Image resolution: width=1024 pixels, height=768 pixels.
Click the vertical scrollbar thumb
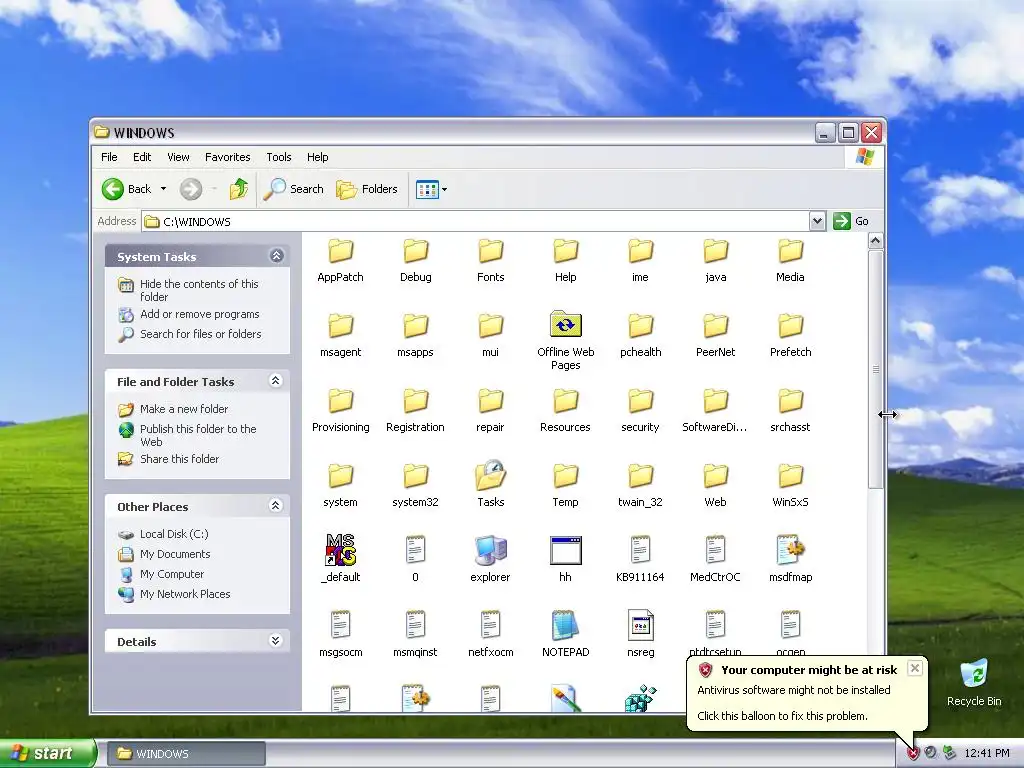coord(875,369)
